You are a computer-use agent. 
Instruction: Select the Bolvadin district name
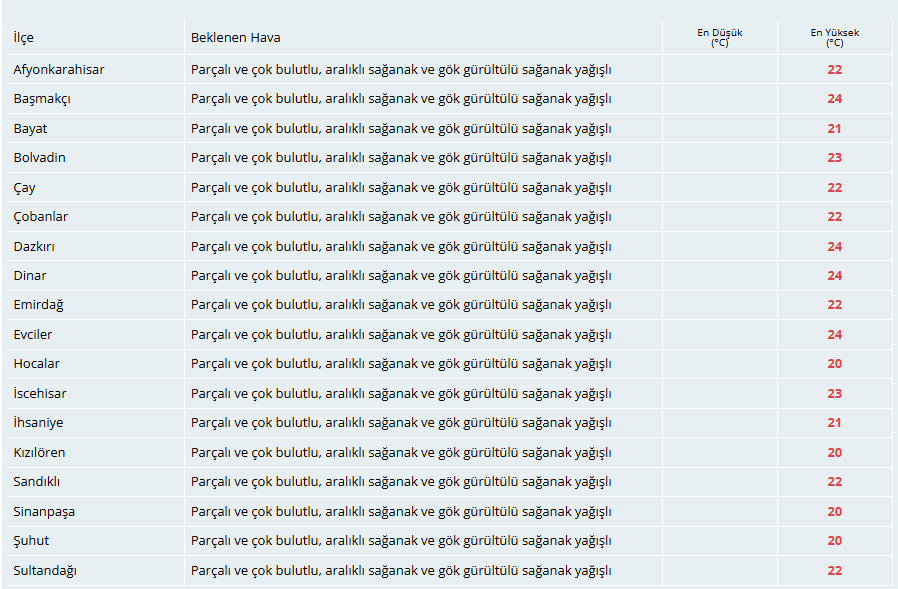coord(40,158)
